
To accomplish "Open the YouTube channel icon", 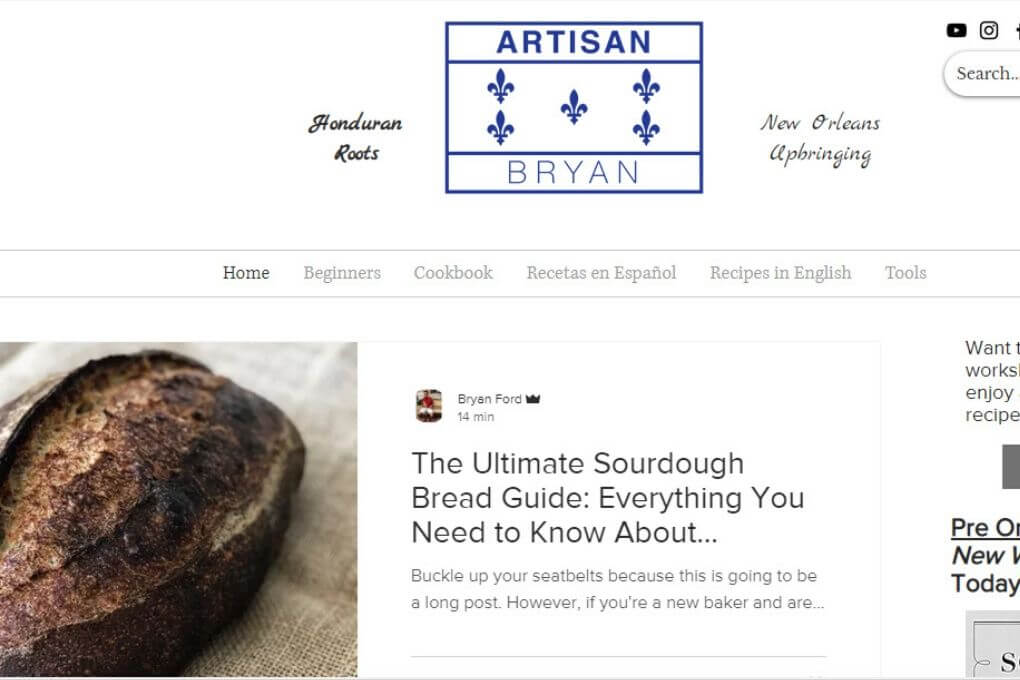I will point(956,30).
